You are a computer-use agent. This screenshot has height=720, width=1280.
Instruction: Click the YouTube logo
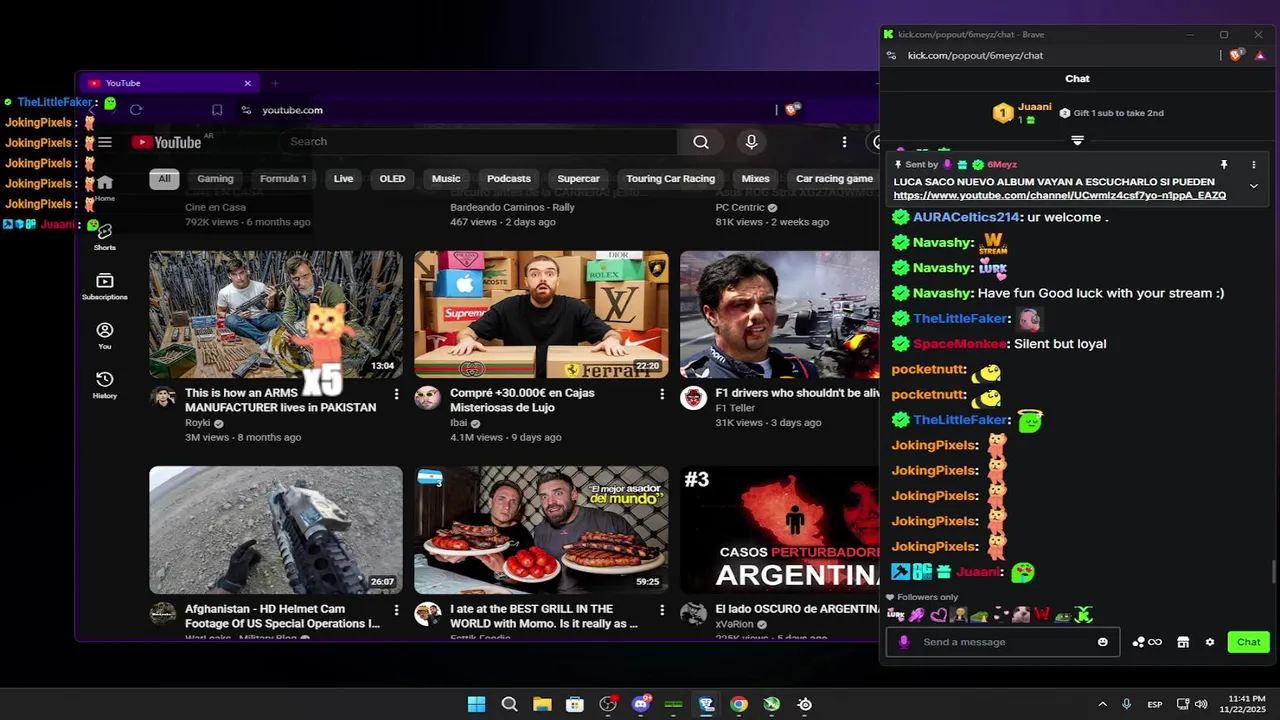[167, 142]
